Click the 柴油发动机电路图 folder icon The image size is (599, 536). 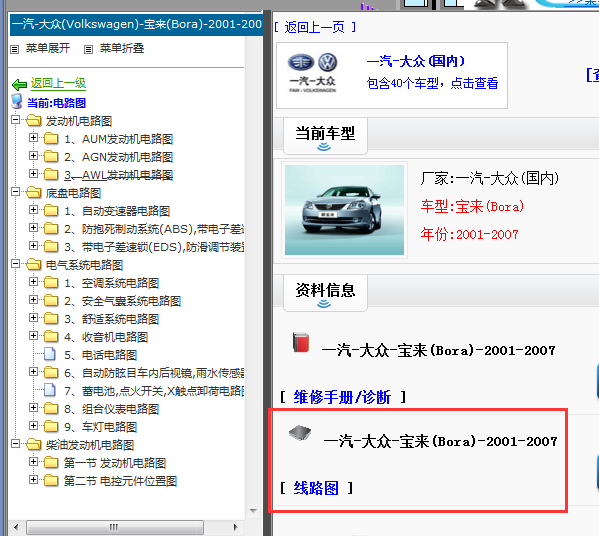34,444
